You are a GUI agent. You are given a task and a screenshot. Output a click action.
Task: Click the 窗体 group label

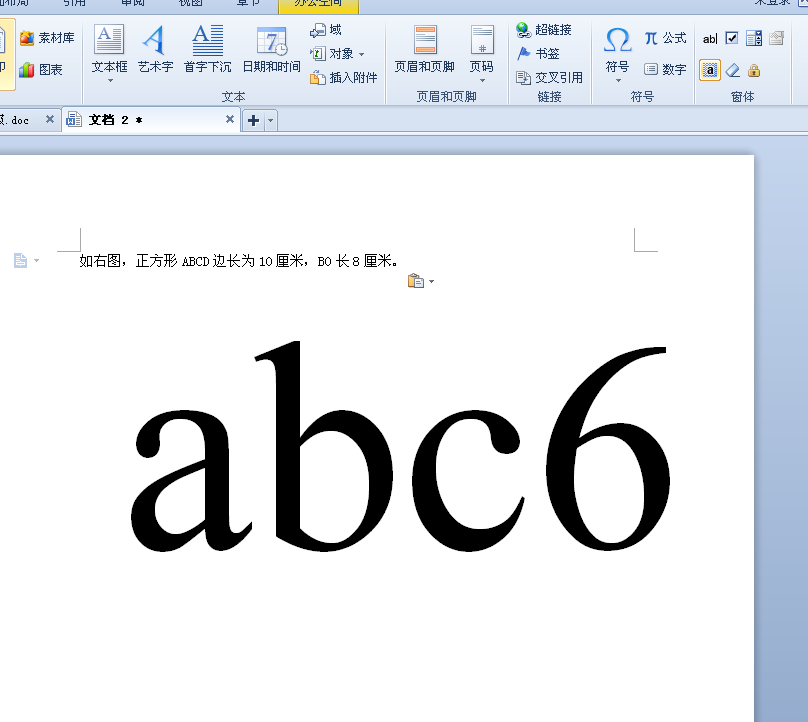(743, 97)
